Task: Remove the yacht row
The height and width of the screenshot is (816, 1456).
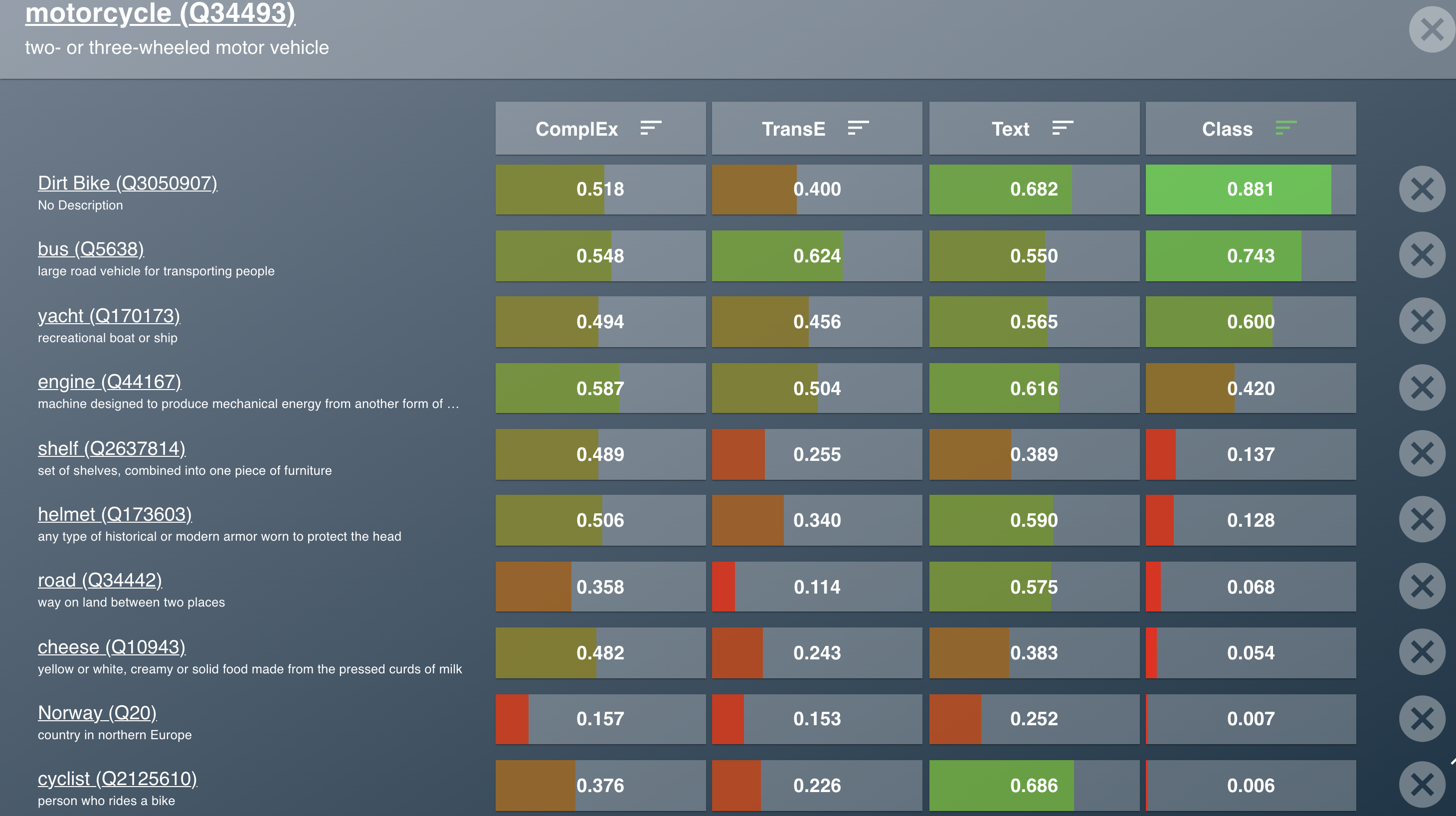Action: (x=1422, y=321)
